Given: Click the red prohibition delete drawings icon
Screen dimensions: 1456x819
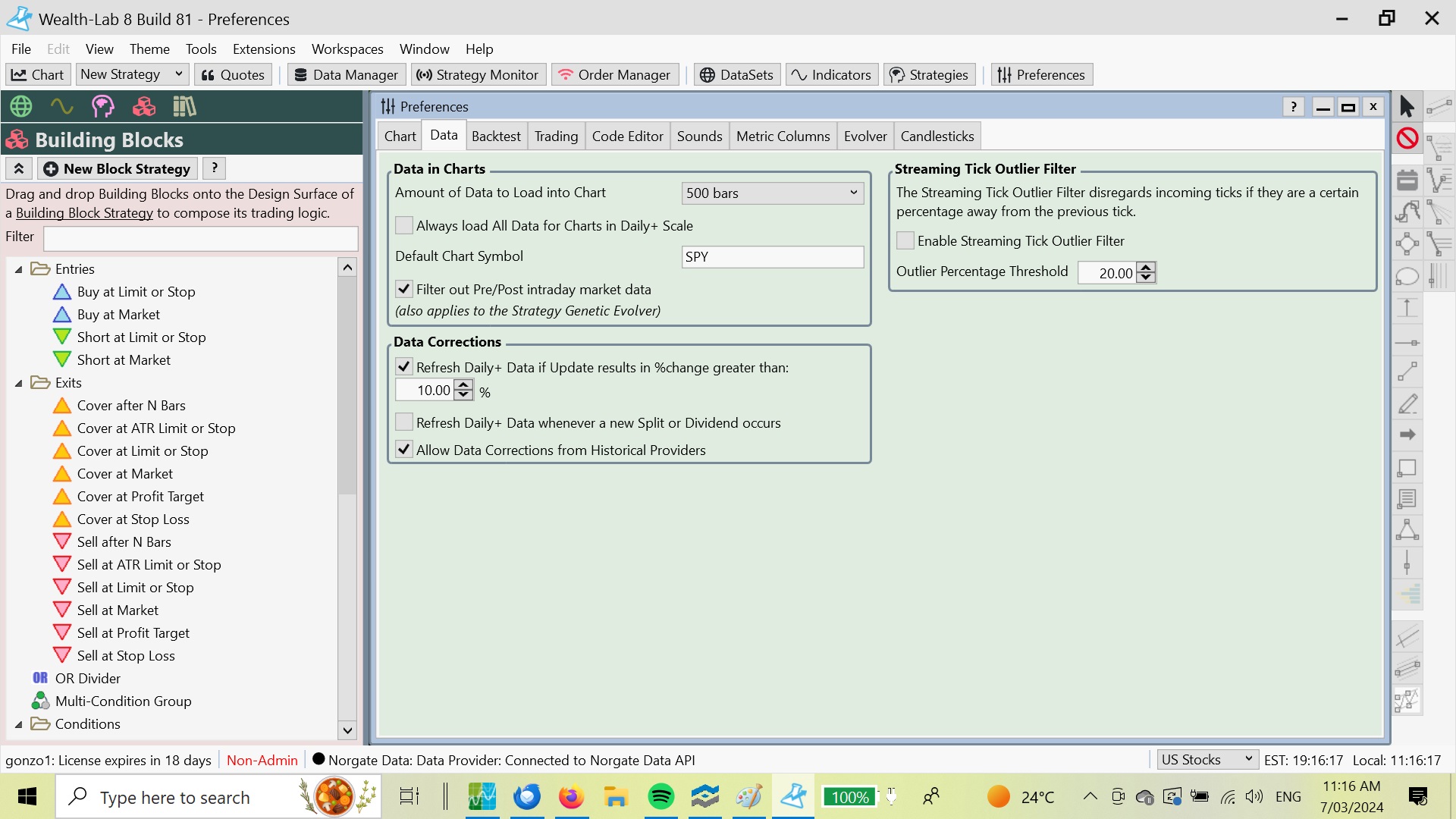Looking at the screenshot, I should 1407,138.
